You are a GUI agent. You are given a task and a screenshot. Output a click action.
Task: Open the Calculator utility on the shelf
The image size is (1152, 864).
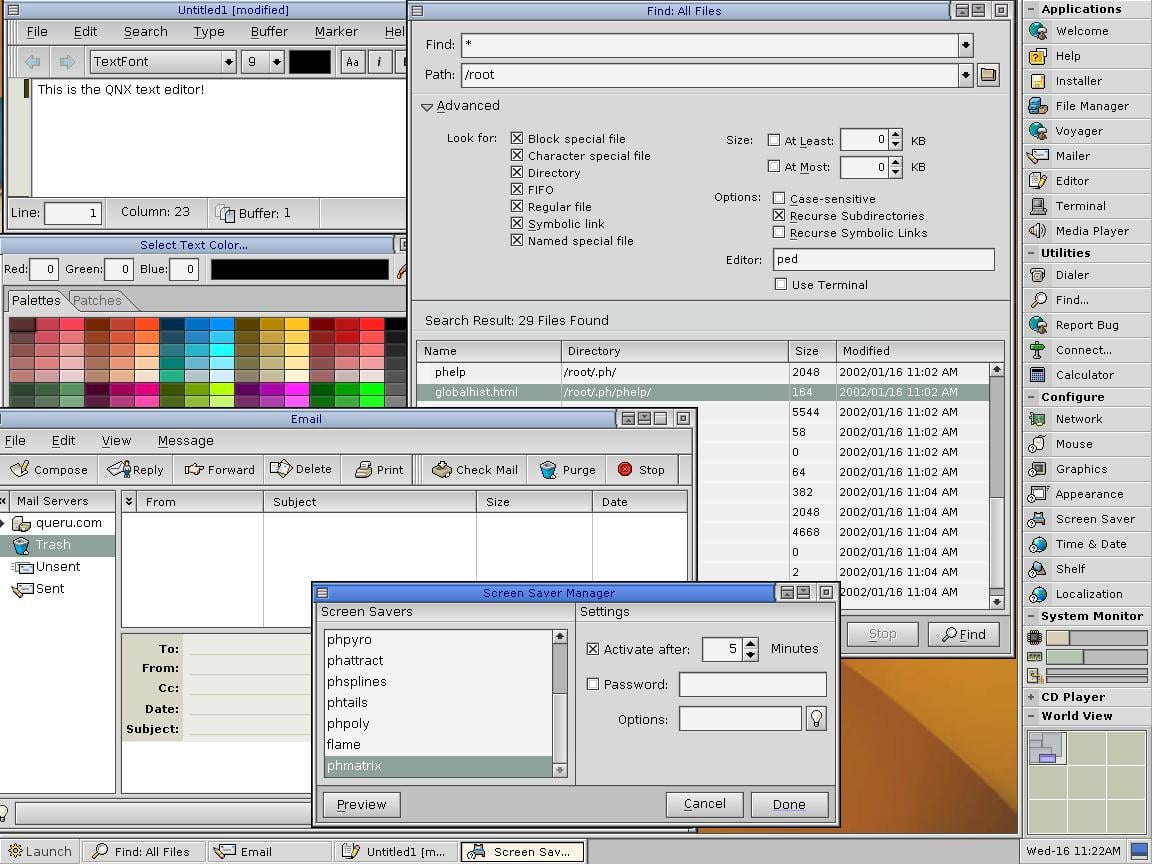tap(1084, 375)
